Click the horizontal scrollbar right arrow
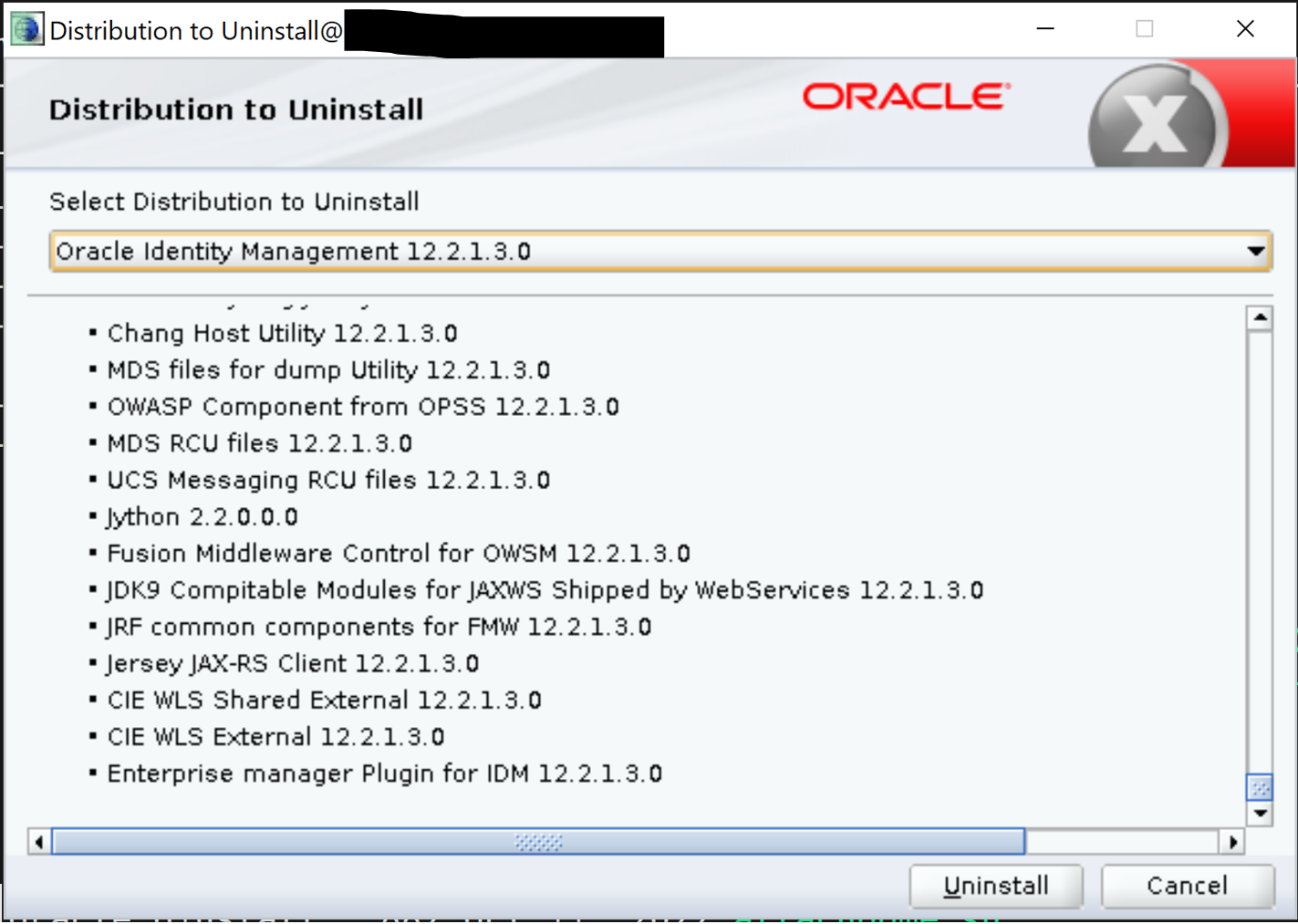The image size is (1298, 924). coord(1232,842)
